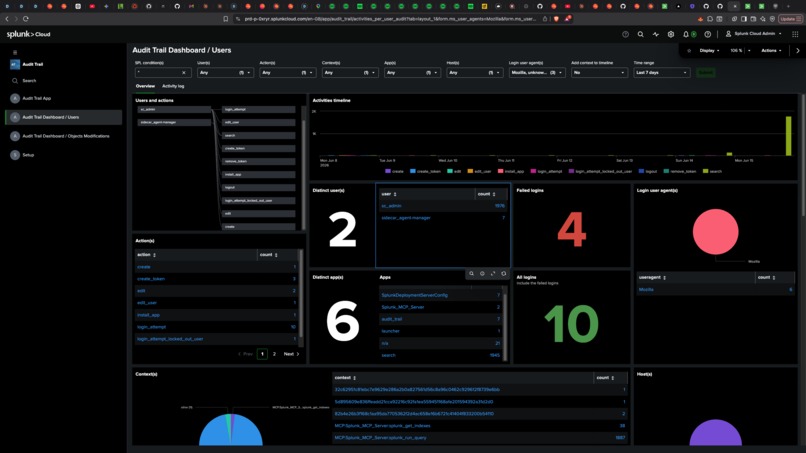Click the Search magnifier in left sidebar
The width and height of the screenshot is (806, 453).
pos(15,81)
